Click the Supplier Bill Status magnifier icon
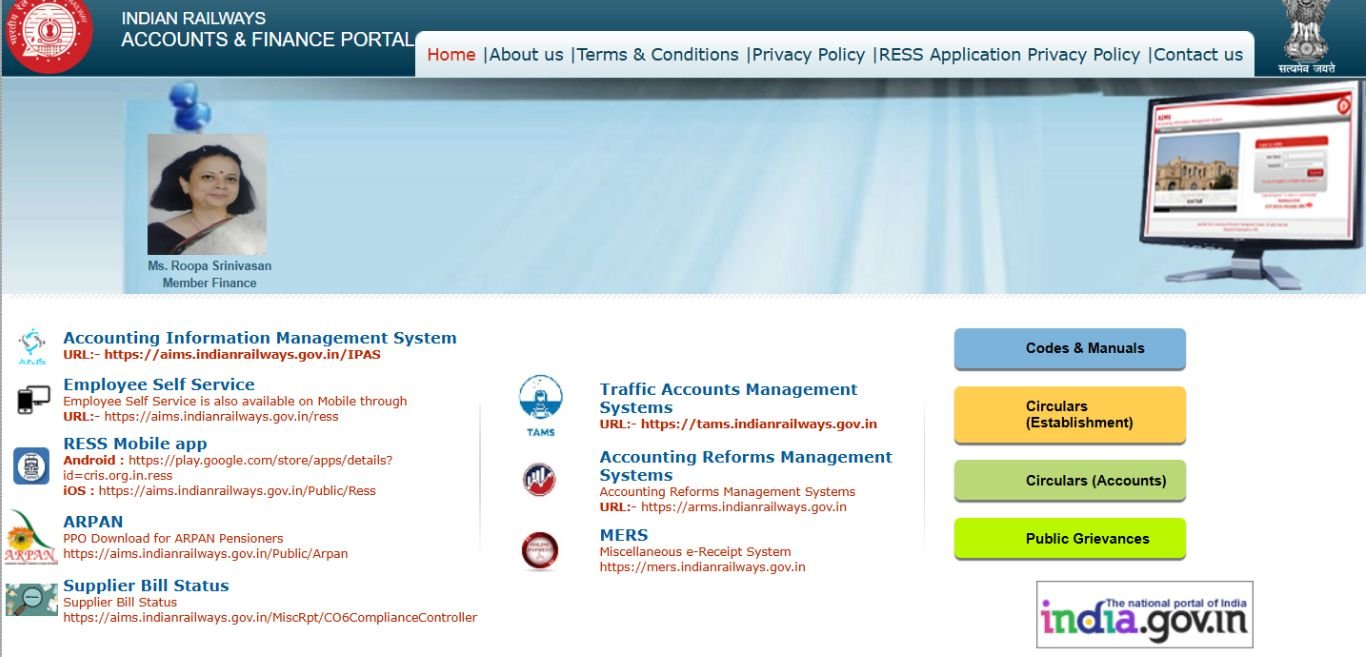 [x=31, y=600]
